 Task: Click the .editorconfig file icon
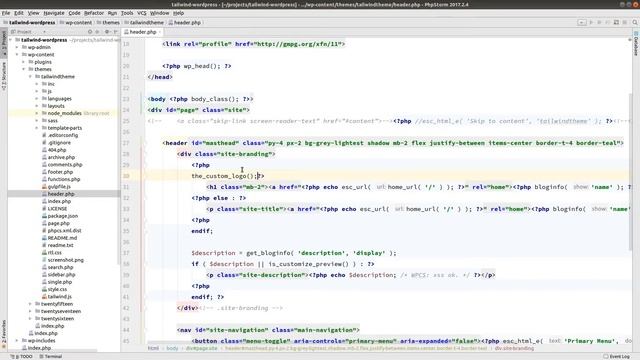(44, 136)
